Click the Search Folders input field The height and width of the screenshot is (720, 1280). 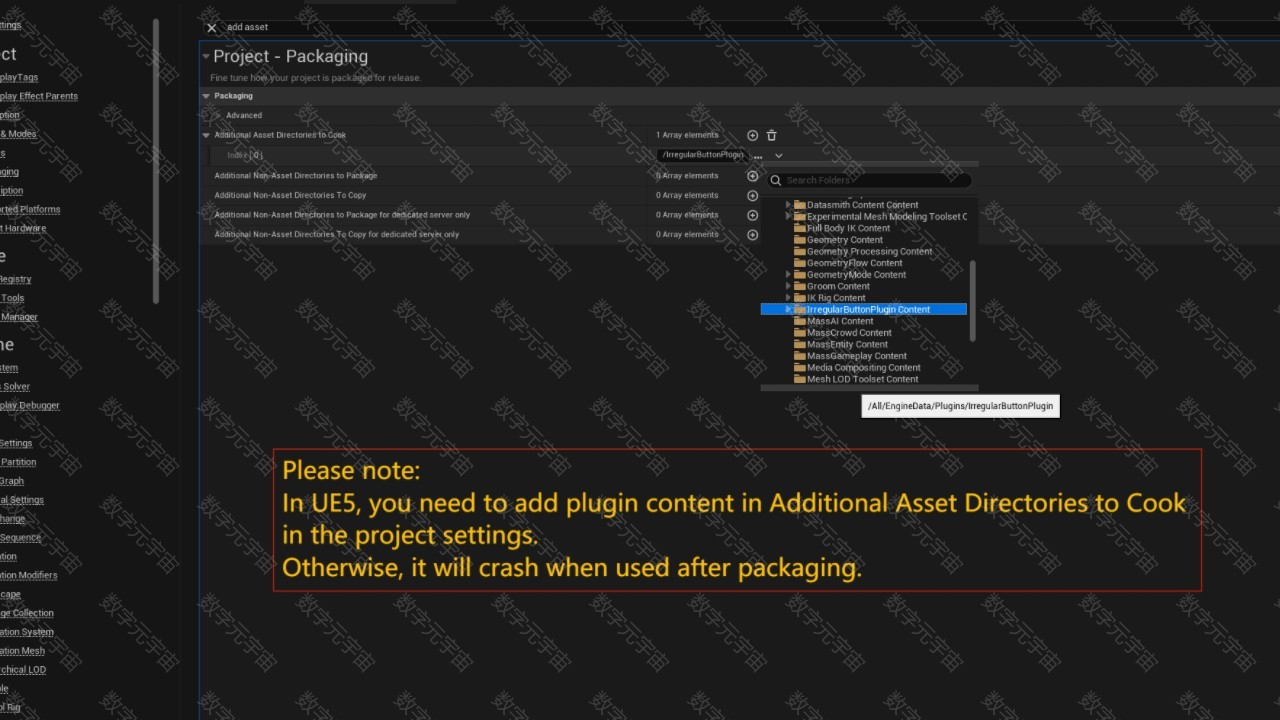pos(869,181)
